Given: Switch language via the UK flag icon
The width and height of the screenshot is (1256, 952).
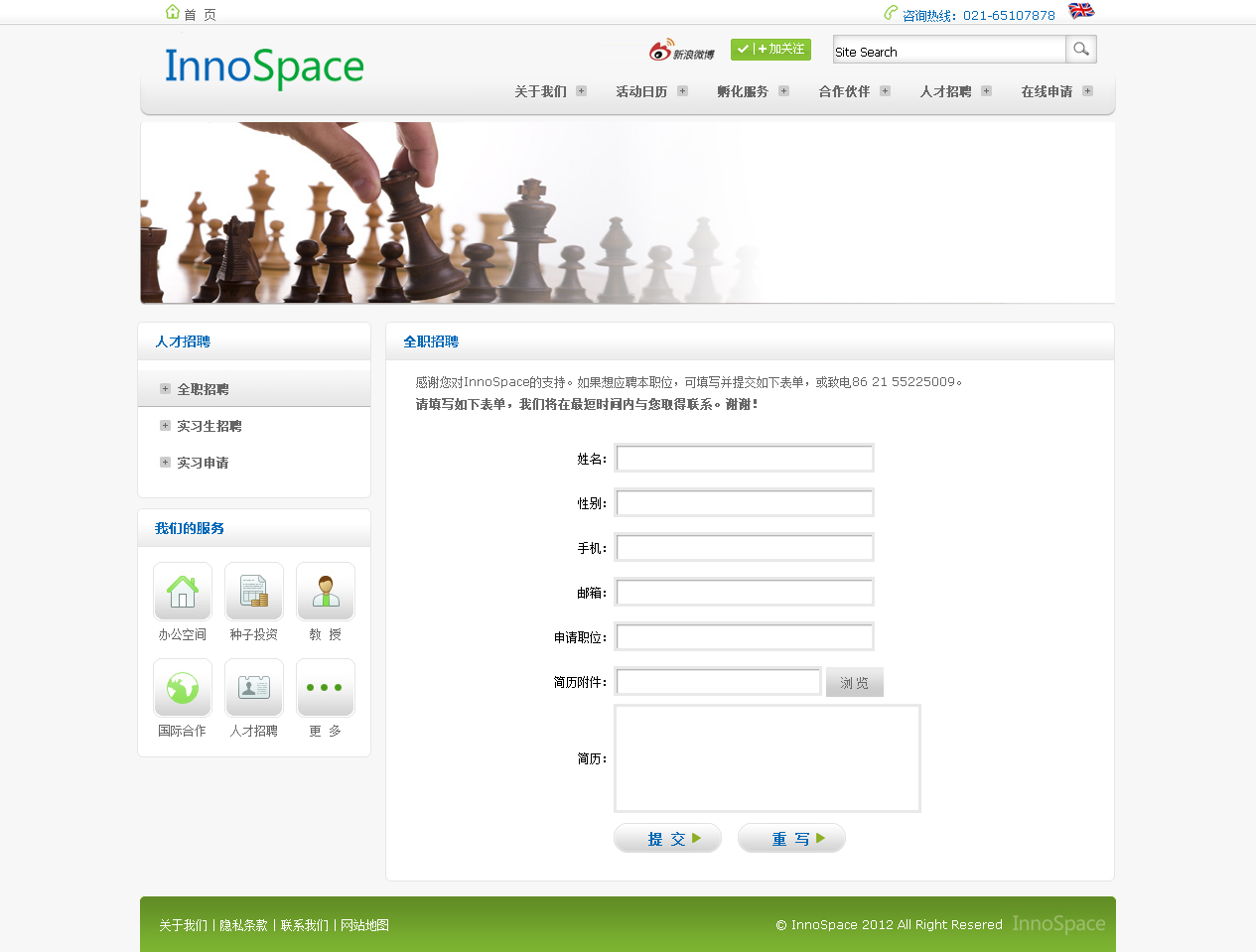Looking at the screenshot, I should tap(1080, 11).
